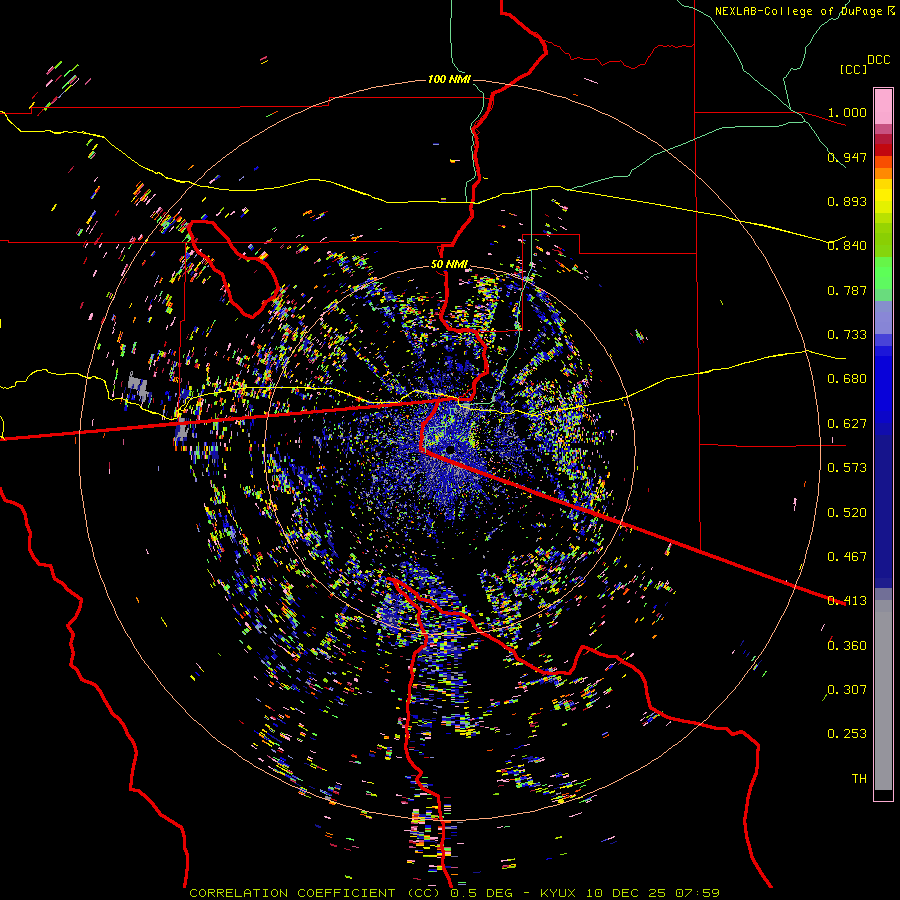Select the 0.573 scale value
The width and height of the screenshot is (900, 900).
click(847, 468)
